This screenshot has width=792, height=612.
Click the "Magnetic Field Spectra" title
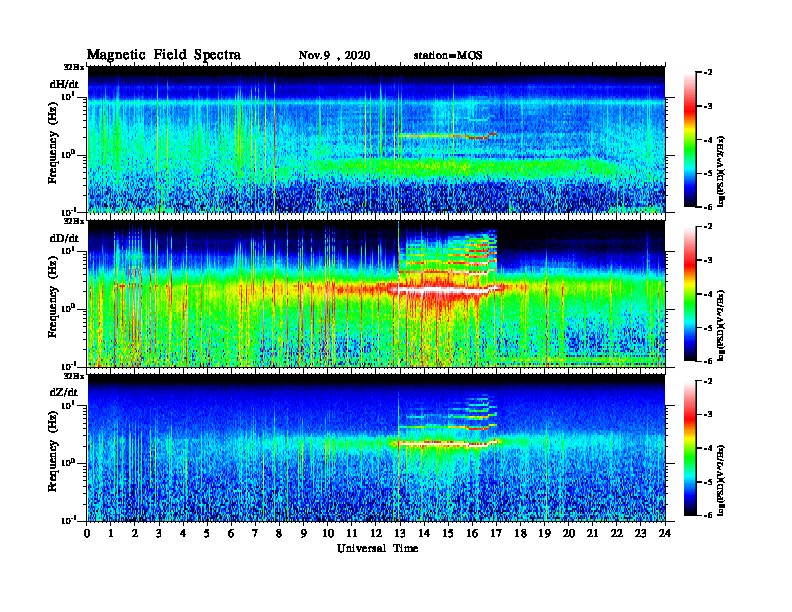point(164,55)
